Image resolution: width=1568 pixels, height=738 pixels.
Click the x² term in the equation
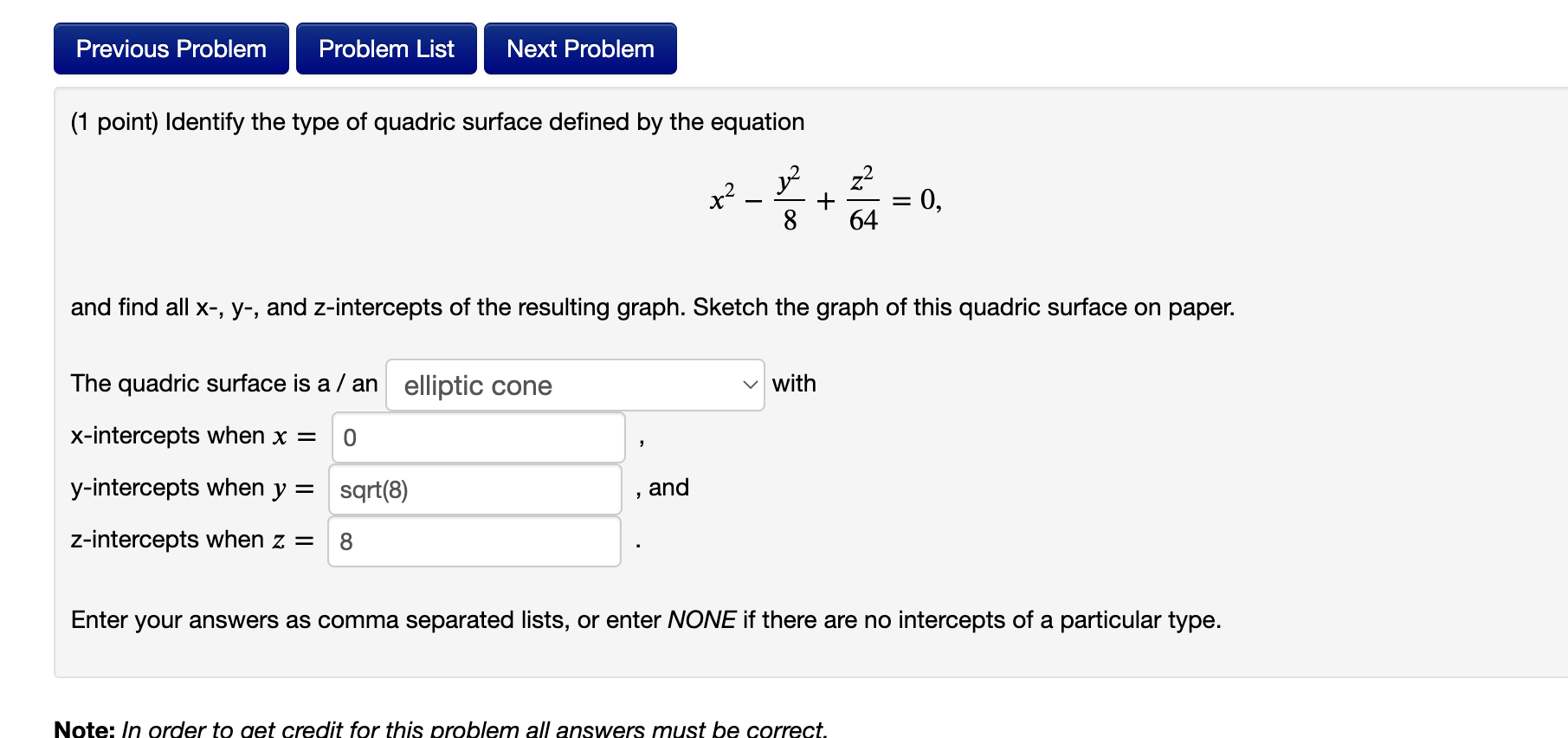pos(722,199)
